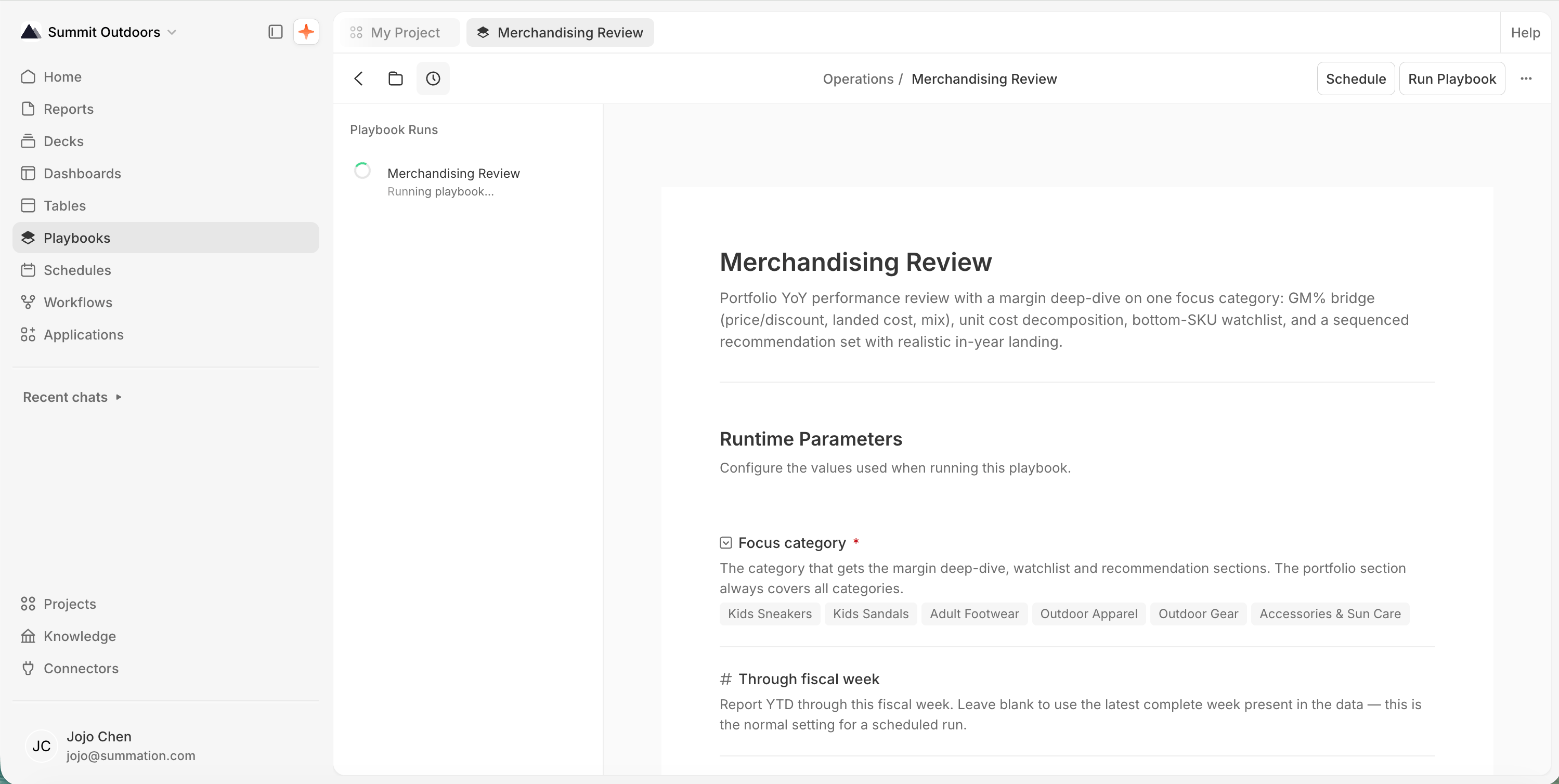The image size is (1559, 784).
Task: Open Home in the sidebar
Action: click(165, 77)
